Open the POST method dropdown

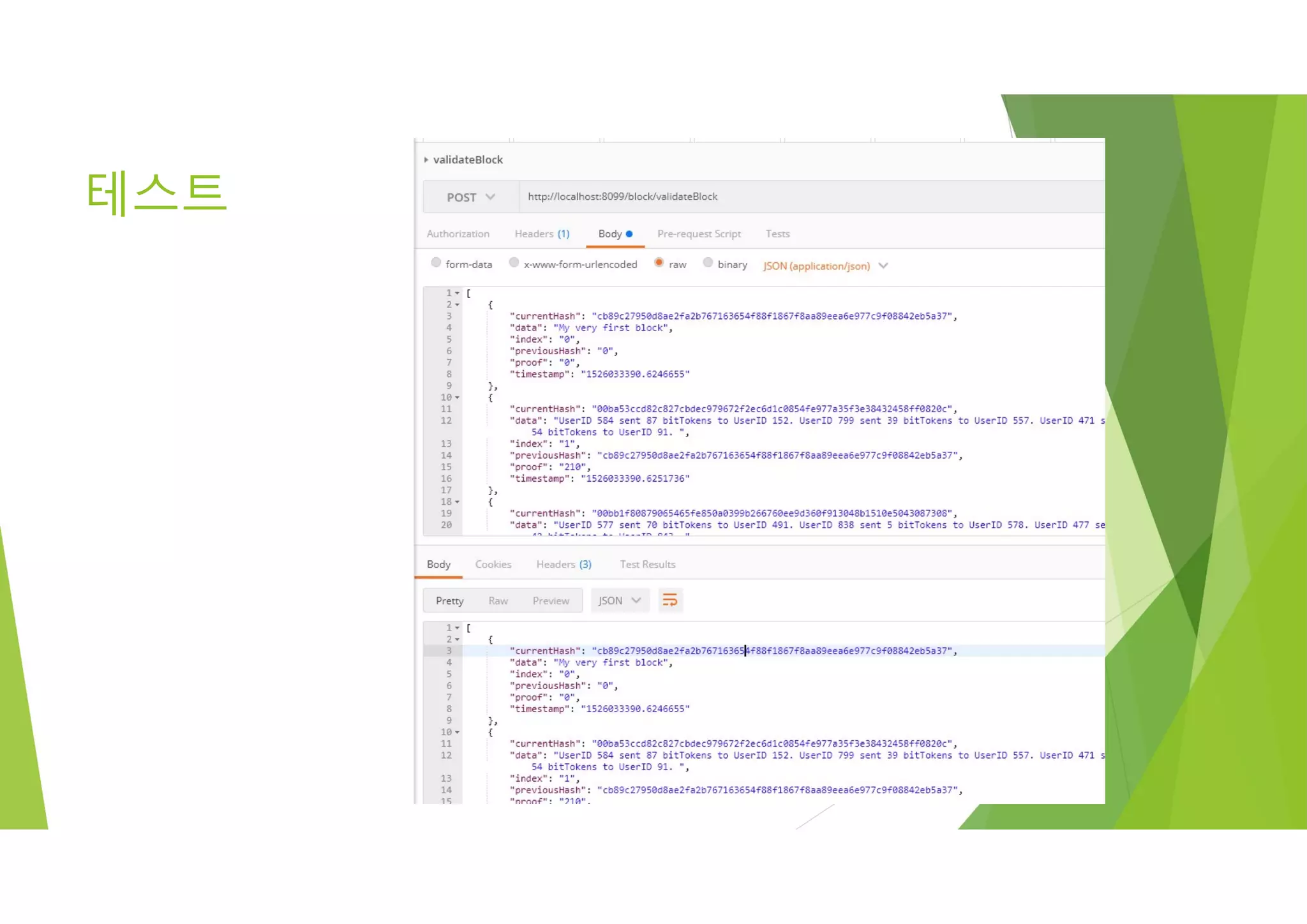coord(471,197)
